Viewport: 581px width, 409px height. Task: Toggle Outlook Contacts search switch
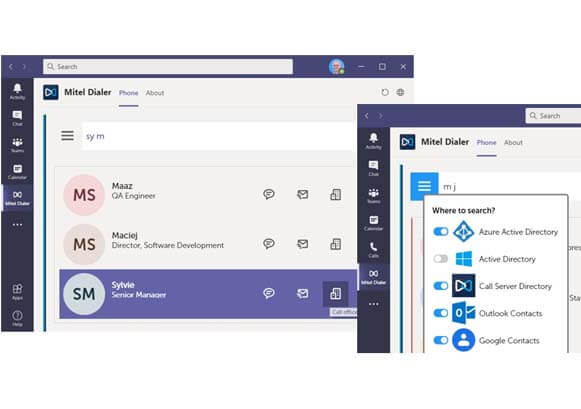tap(441, 313)
